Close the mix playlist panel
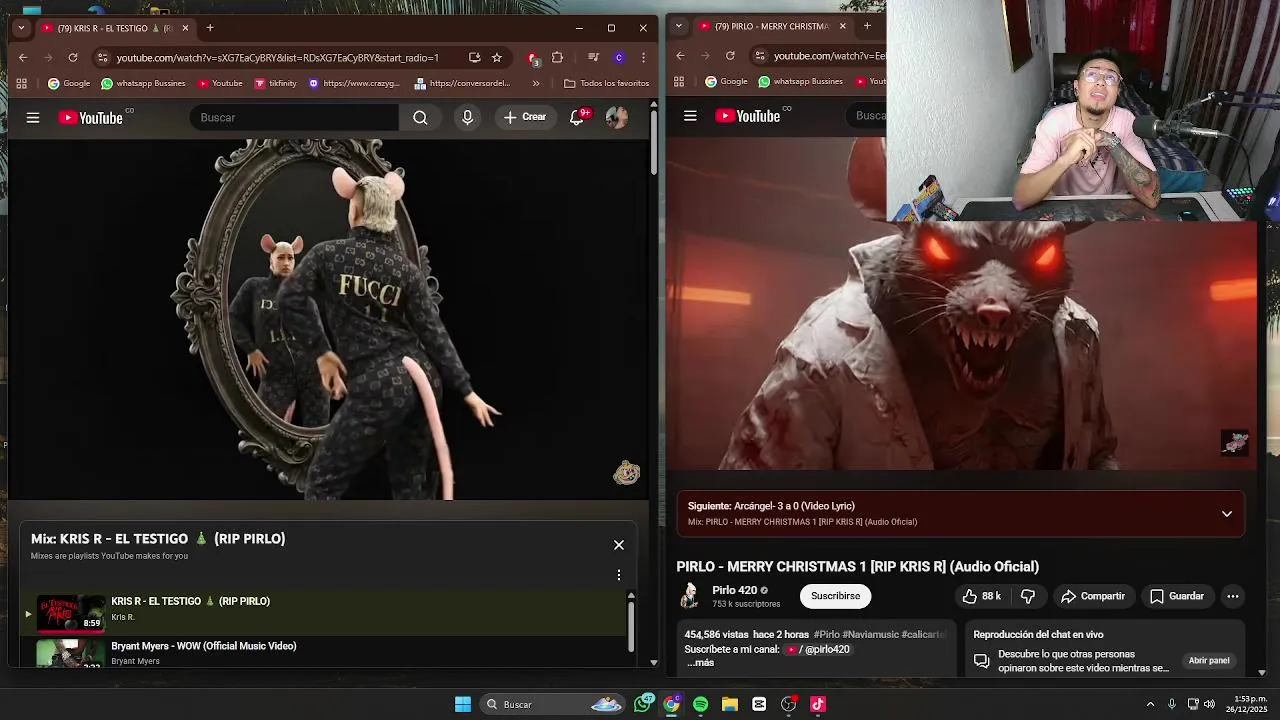 pyautogui.click(x=619, y=545)
